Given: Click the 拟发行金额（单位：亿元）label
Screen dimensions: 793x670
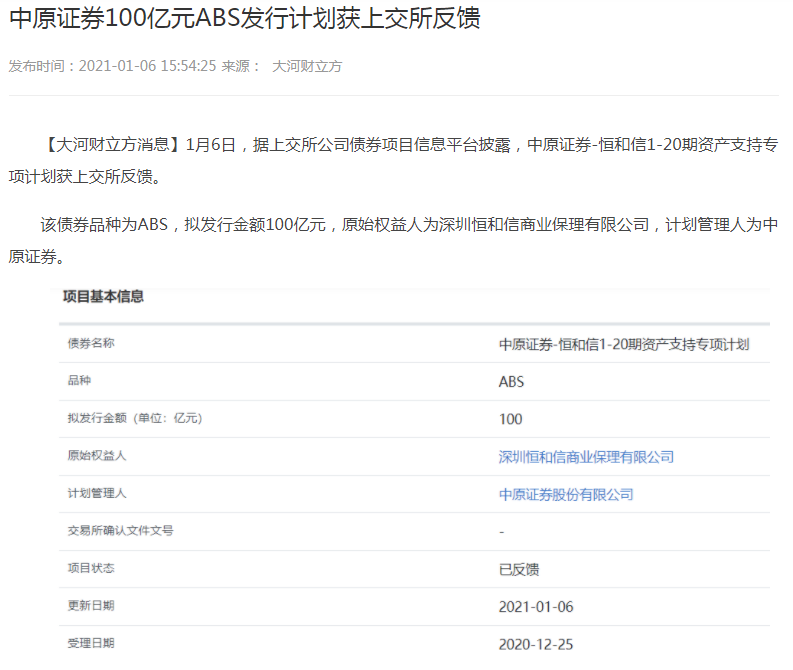Looking at the screenshot, I should pos(135,418).
